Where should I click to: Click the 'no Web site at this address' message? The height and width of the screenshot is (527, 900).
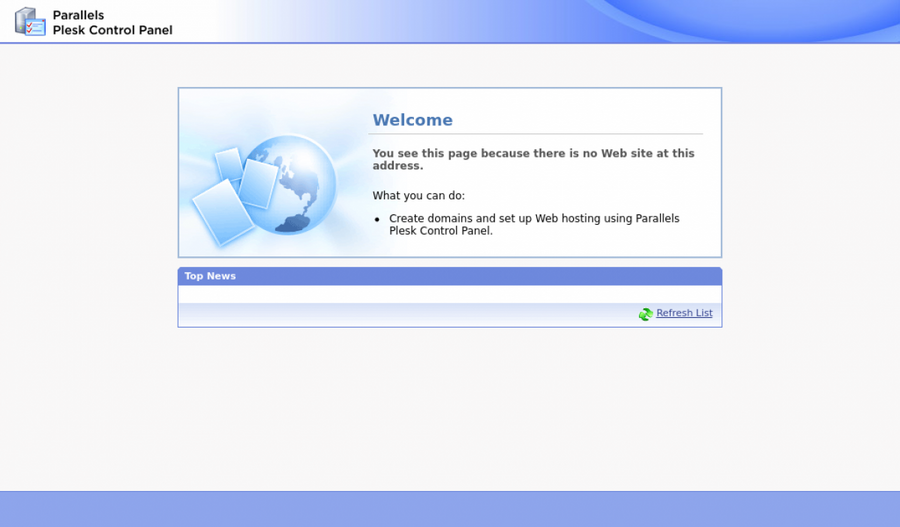click(533, 159)
